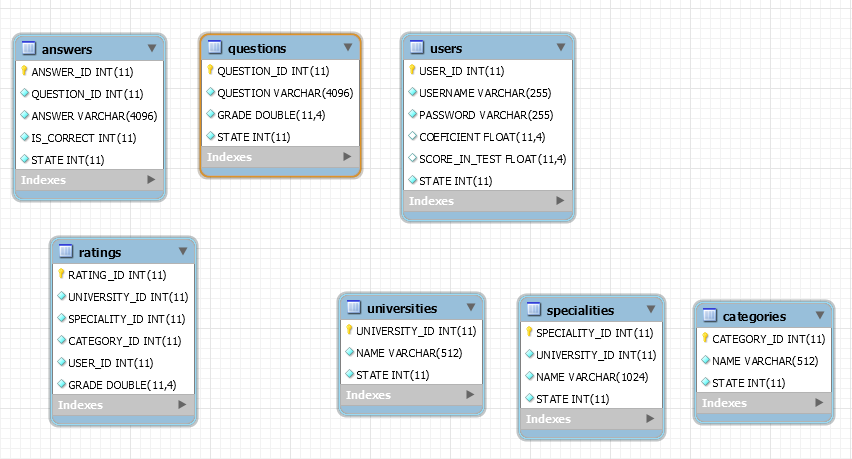Screen dimensions: 852x459
Task: Click the diamond icon beside USERNAME column
Action: click(412, 92)
